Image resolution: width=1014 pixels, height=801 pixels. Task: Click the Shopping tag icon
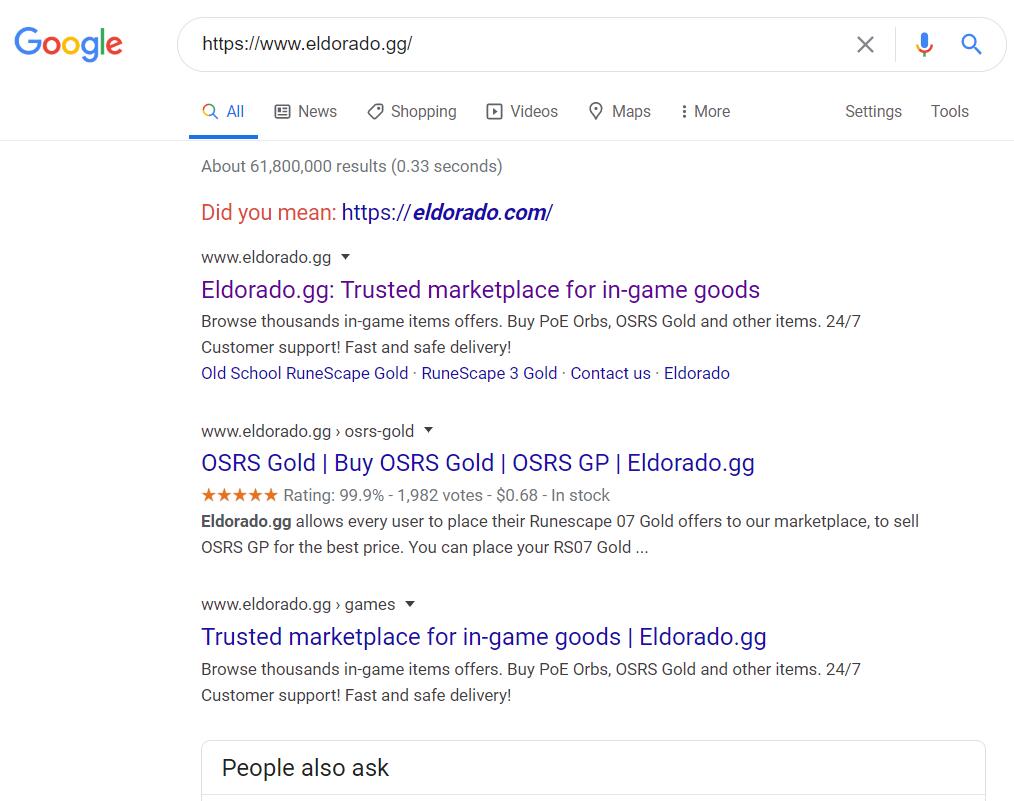(375, 111)
